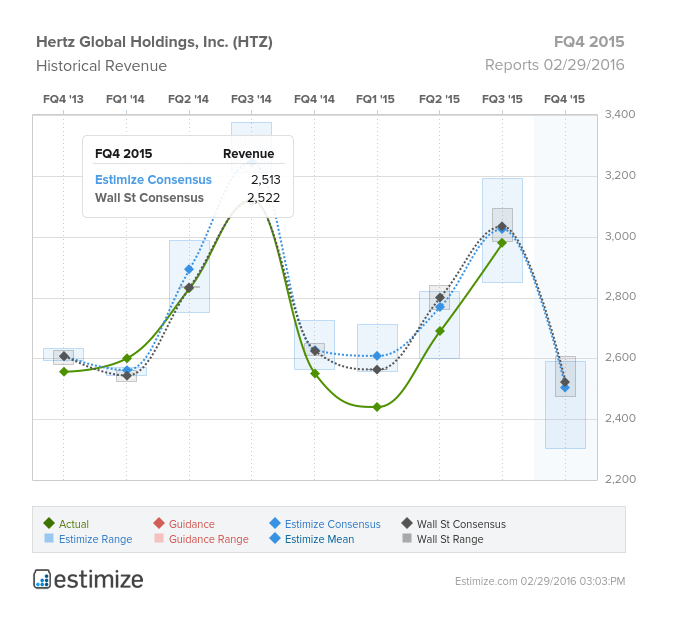Viewport: 675px width, 620px height.
Task: Click the Actual green diamond legend icon
Action: pos(49,523)
